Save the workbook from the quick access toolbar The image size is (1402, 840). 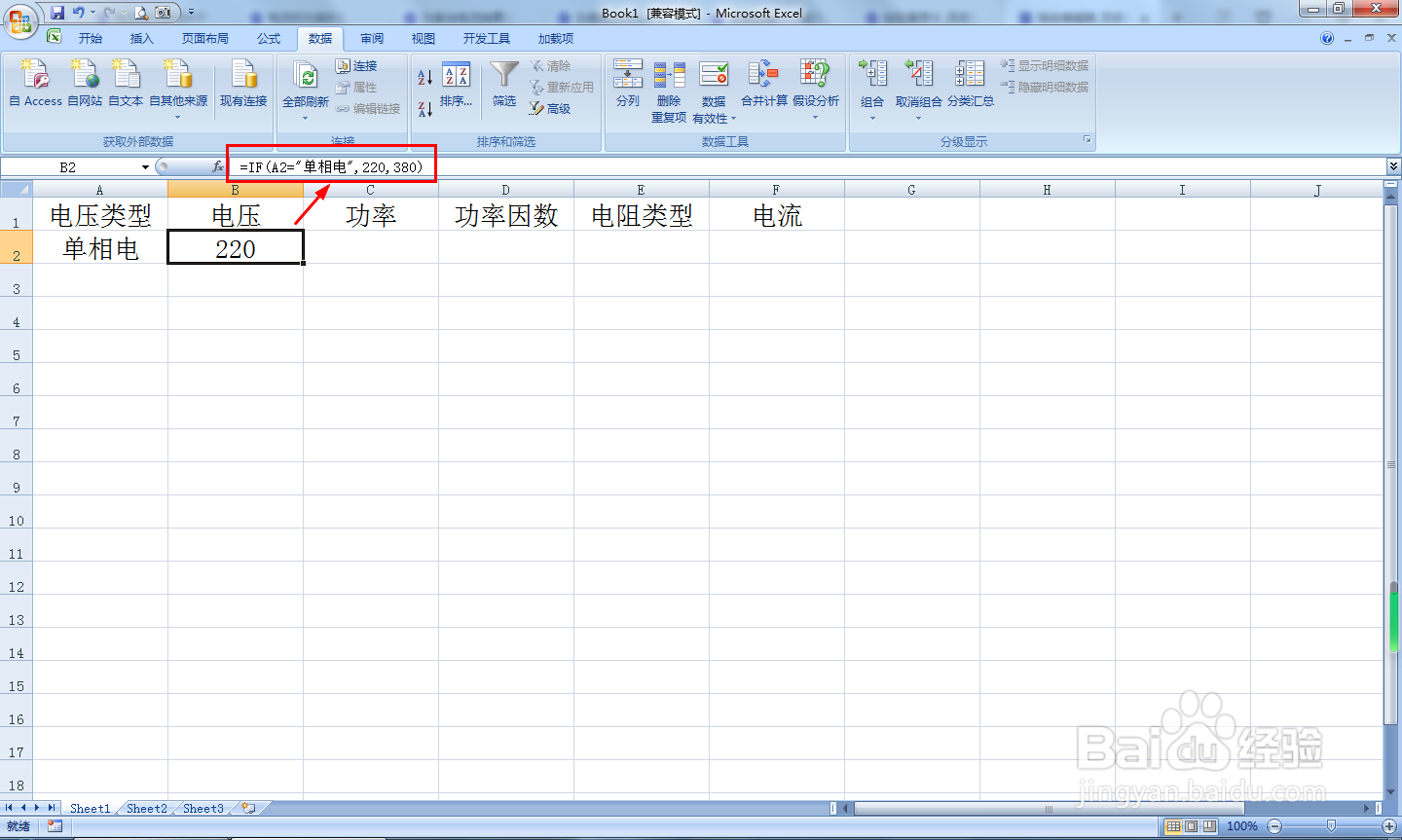pyautogui.click(x=57, y=13)
